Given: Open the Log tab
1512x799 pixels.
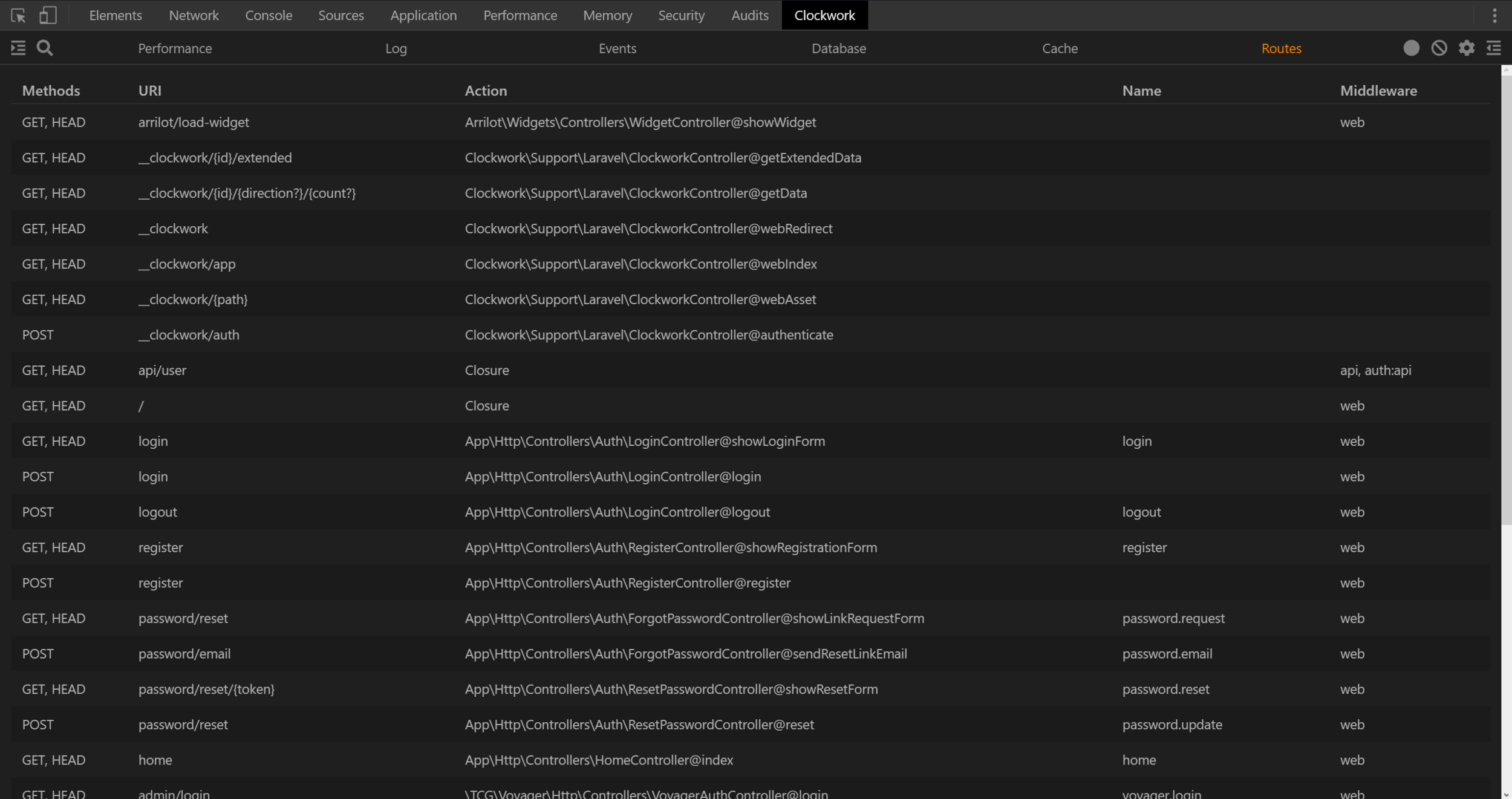Looking at the screenshot, I should [x=396, y=48].
